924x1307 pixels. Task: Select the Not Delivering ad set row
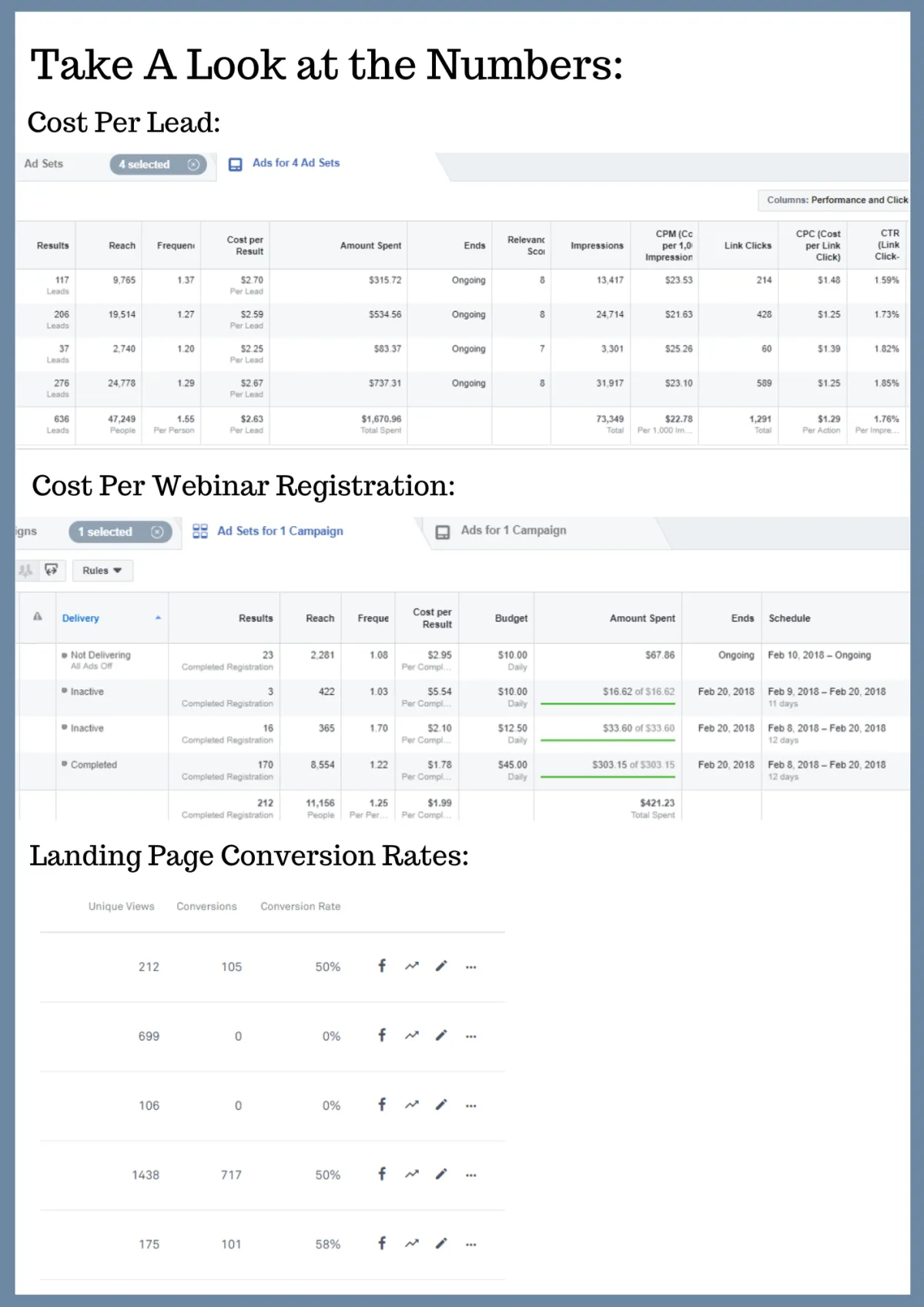[464, 661]
